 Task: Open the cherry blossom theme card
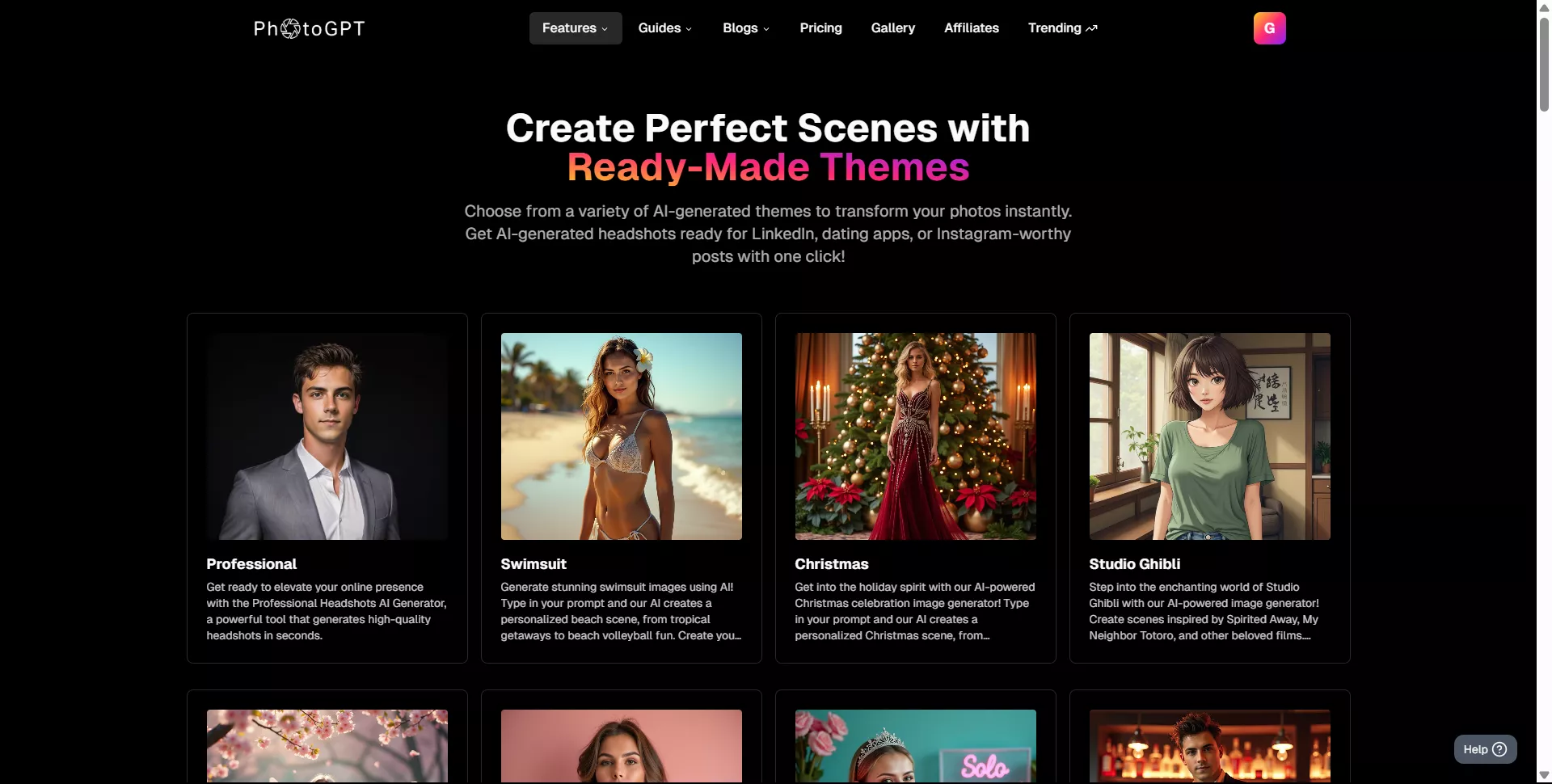coord(327,745)
